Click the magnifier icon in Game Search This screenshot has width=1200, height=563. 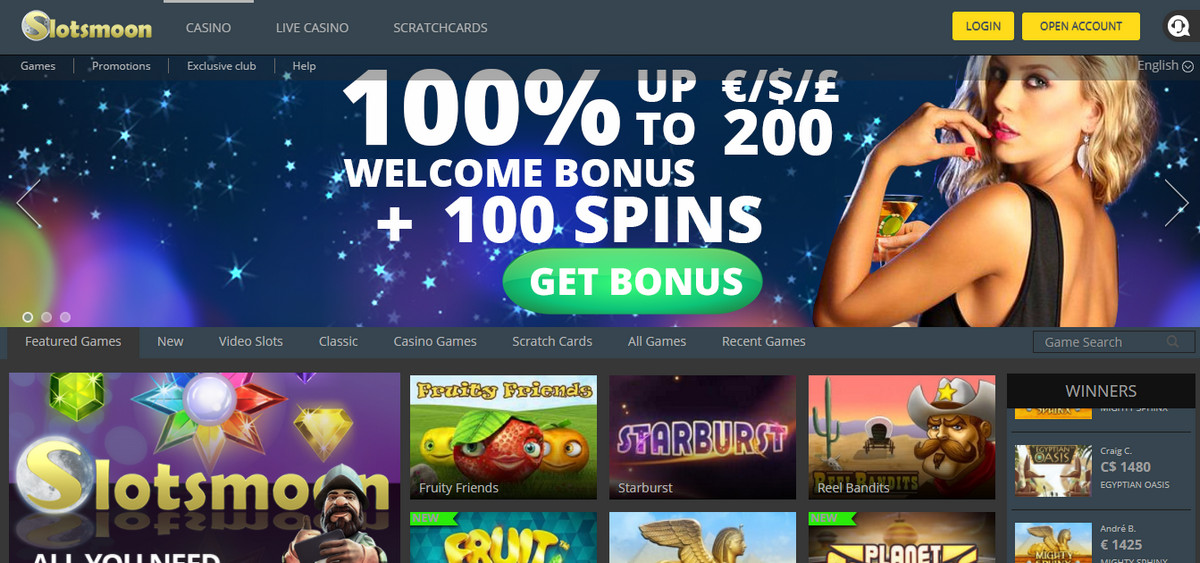1171,342
